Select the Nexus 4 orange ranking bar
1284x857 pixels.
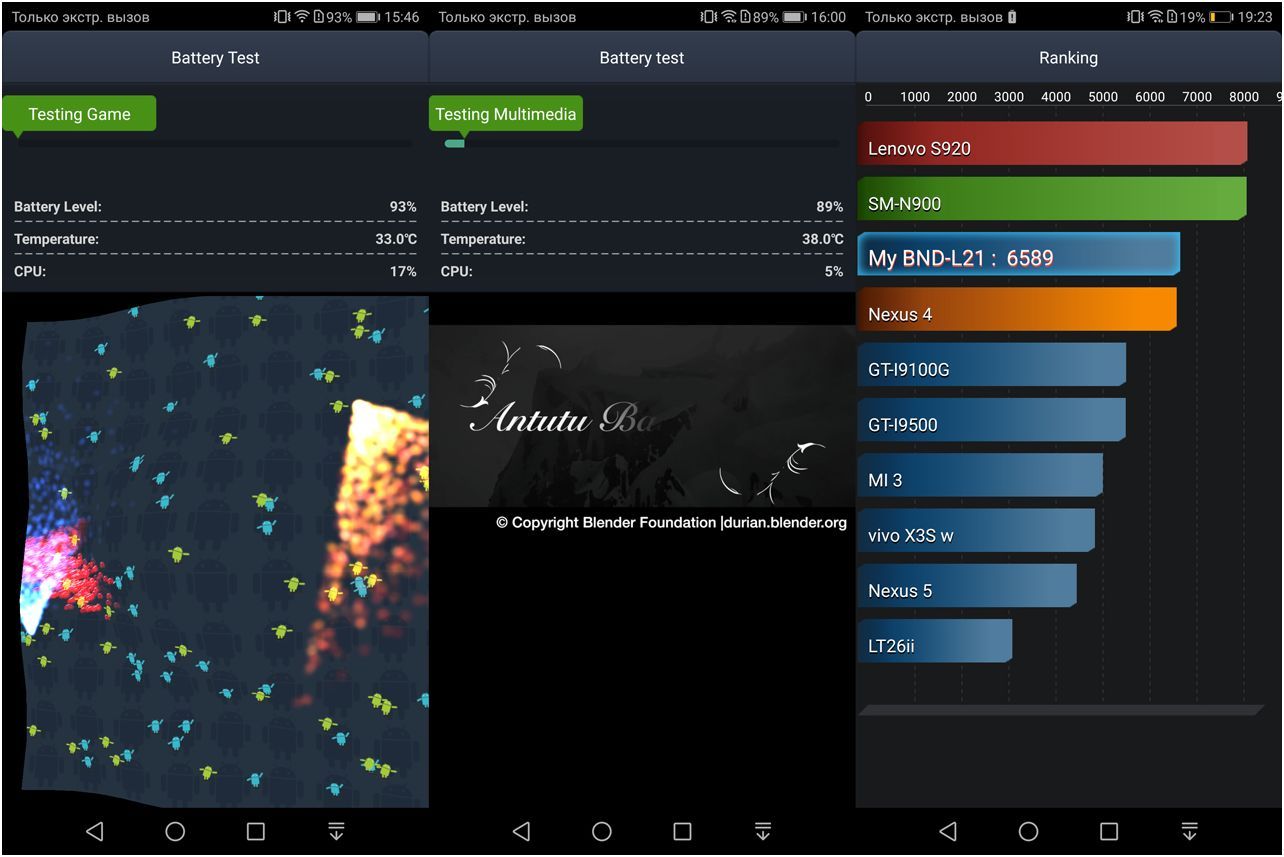(x=1016, y=312)
